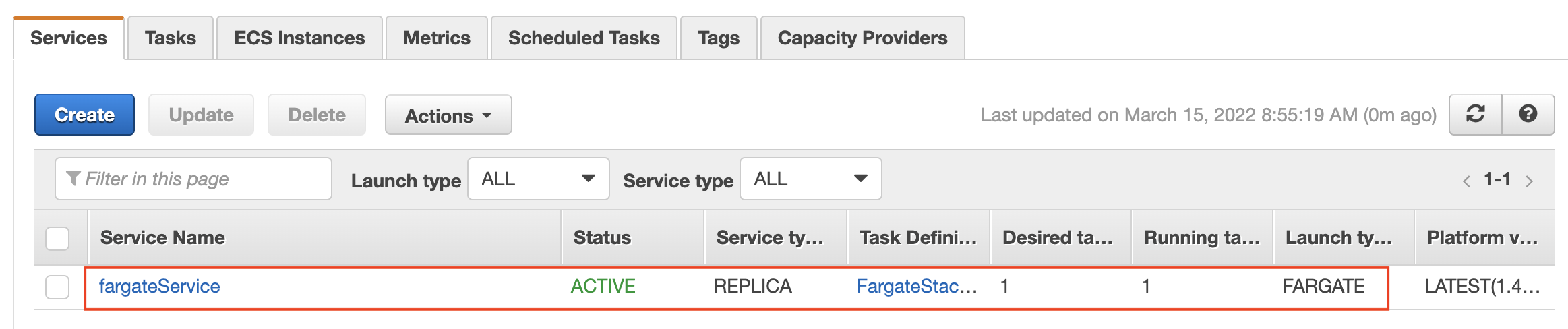Expand the Launch type dropdown
Image resolution: width=1568 pixels, height=329 pixels.
[539, 179]
